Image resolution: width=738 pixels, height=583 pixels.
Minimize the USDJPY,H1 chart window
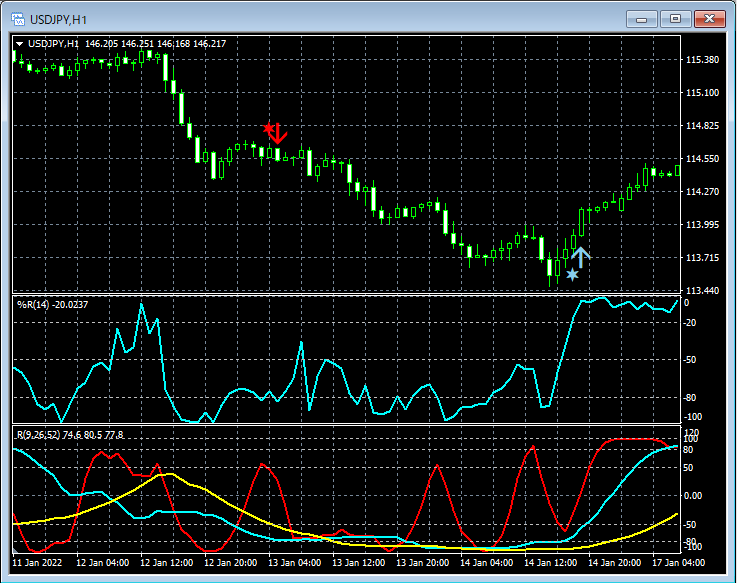pyautogui.click(x=641, y=19)
